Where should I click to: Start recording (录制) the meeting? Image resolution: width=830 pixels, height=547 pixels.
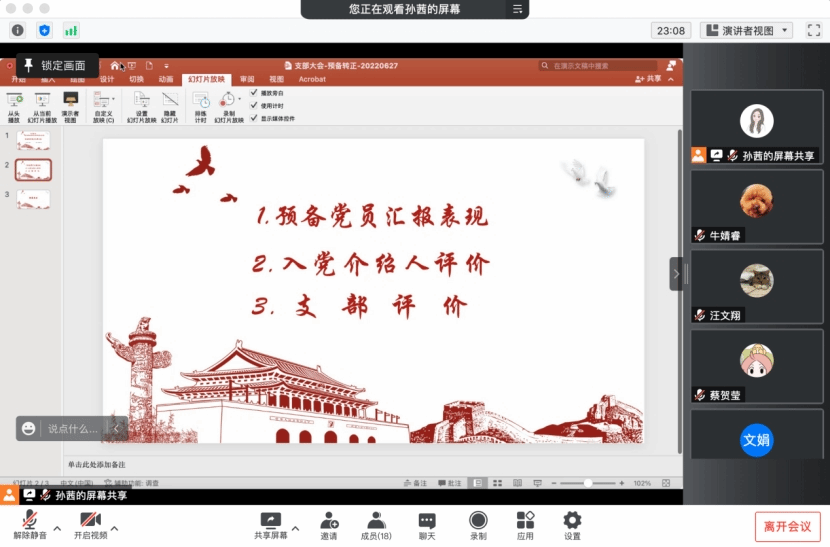tap(478, 524)
